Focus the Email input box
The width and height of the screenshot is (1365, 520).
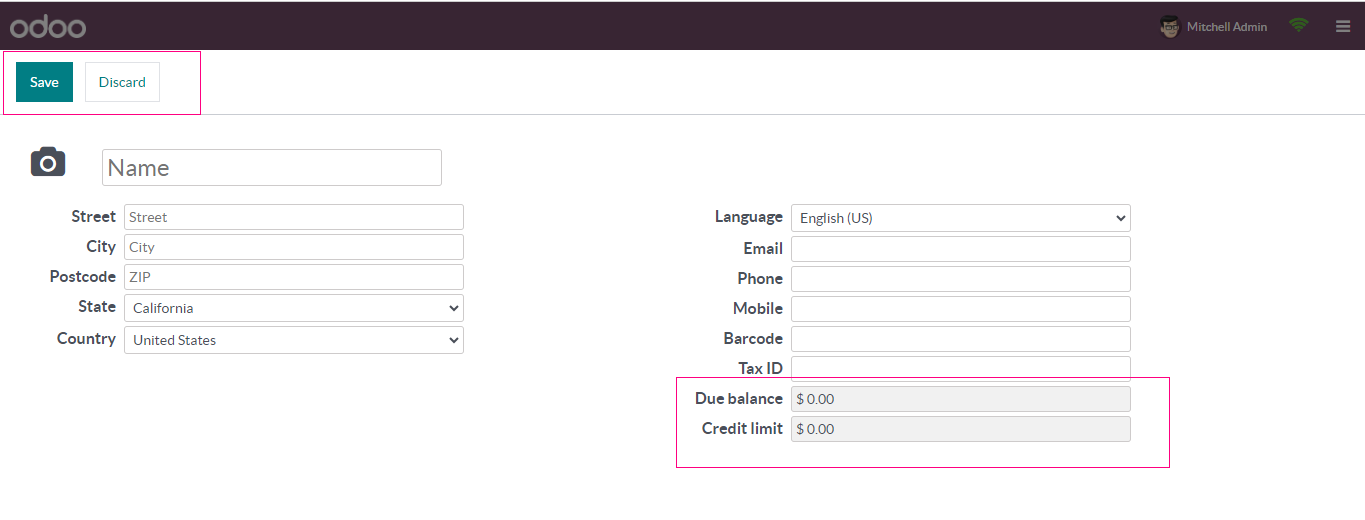960,249
